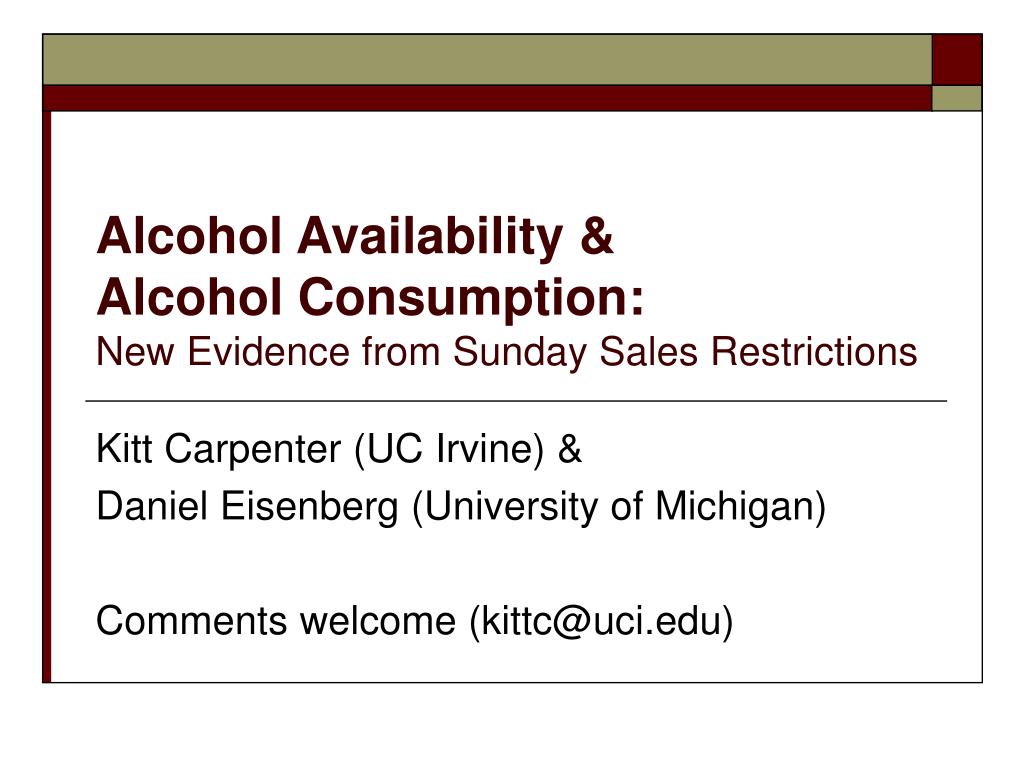Select the 'Alcohol Availability &' title line
The height and width of the screenshot is (768, 1024).
(x=355, y=236)
